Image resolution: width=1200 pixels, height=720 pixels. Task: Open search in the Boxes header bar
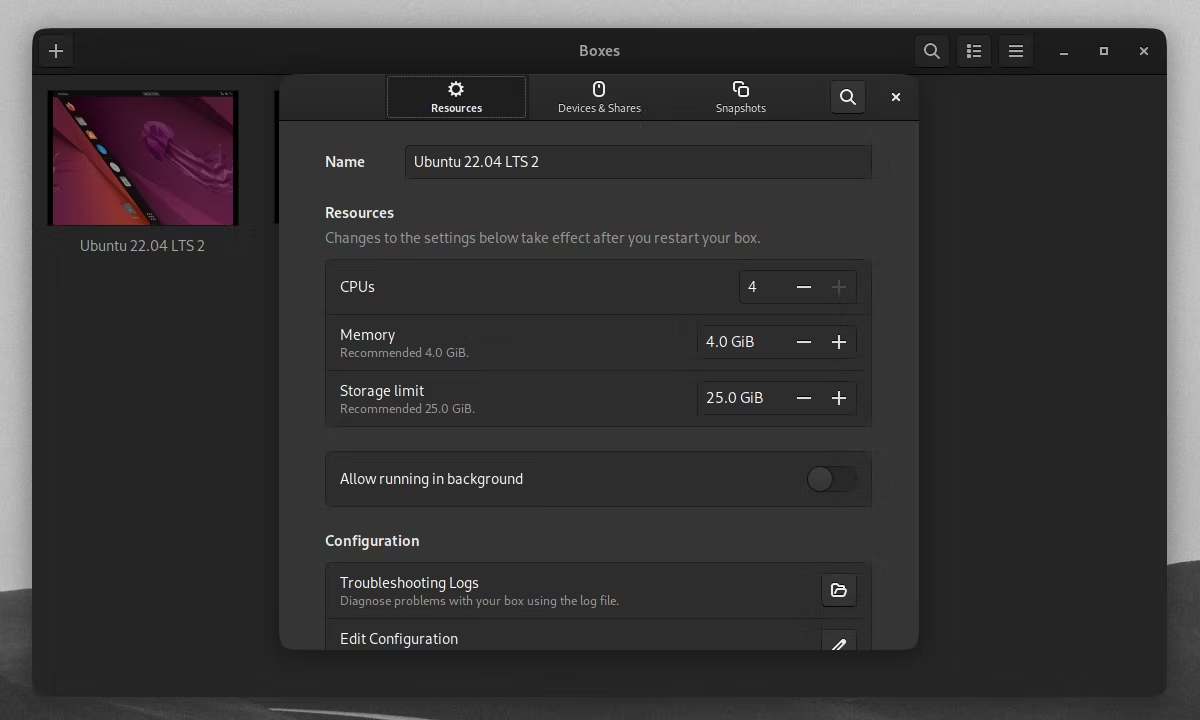(932, 51)
